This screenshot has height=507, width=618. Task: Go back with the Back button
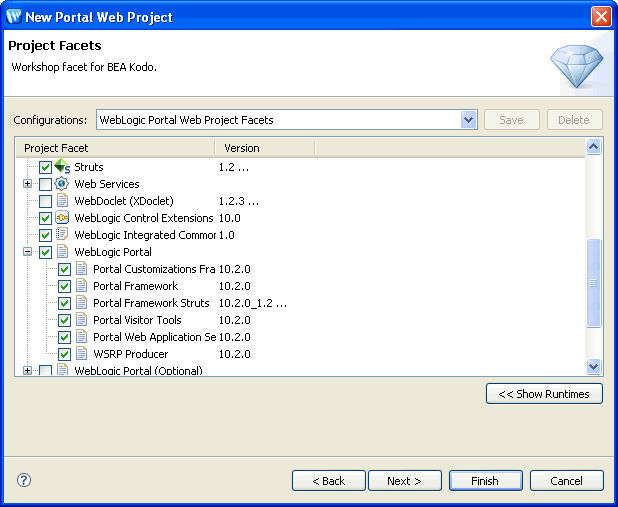pyautogui.click(x=329, y=481)
